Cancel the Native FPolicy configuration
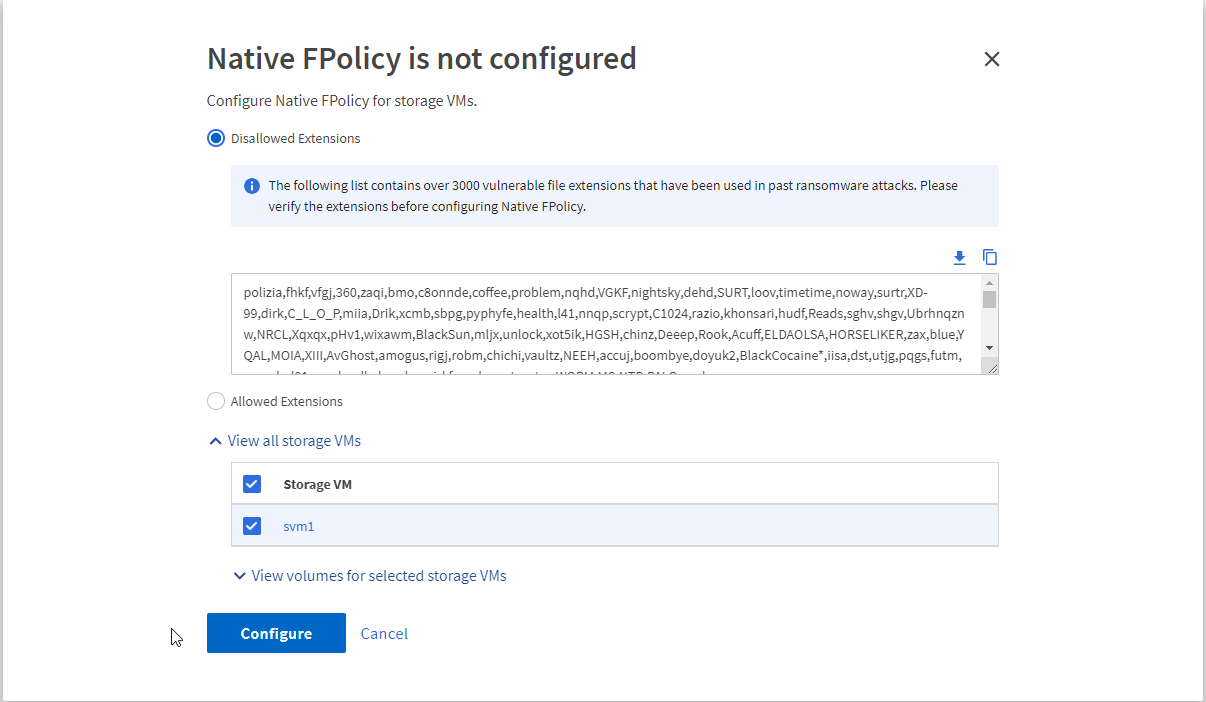This screenshot has height=702, width=1206. coord(384,633)
